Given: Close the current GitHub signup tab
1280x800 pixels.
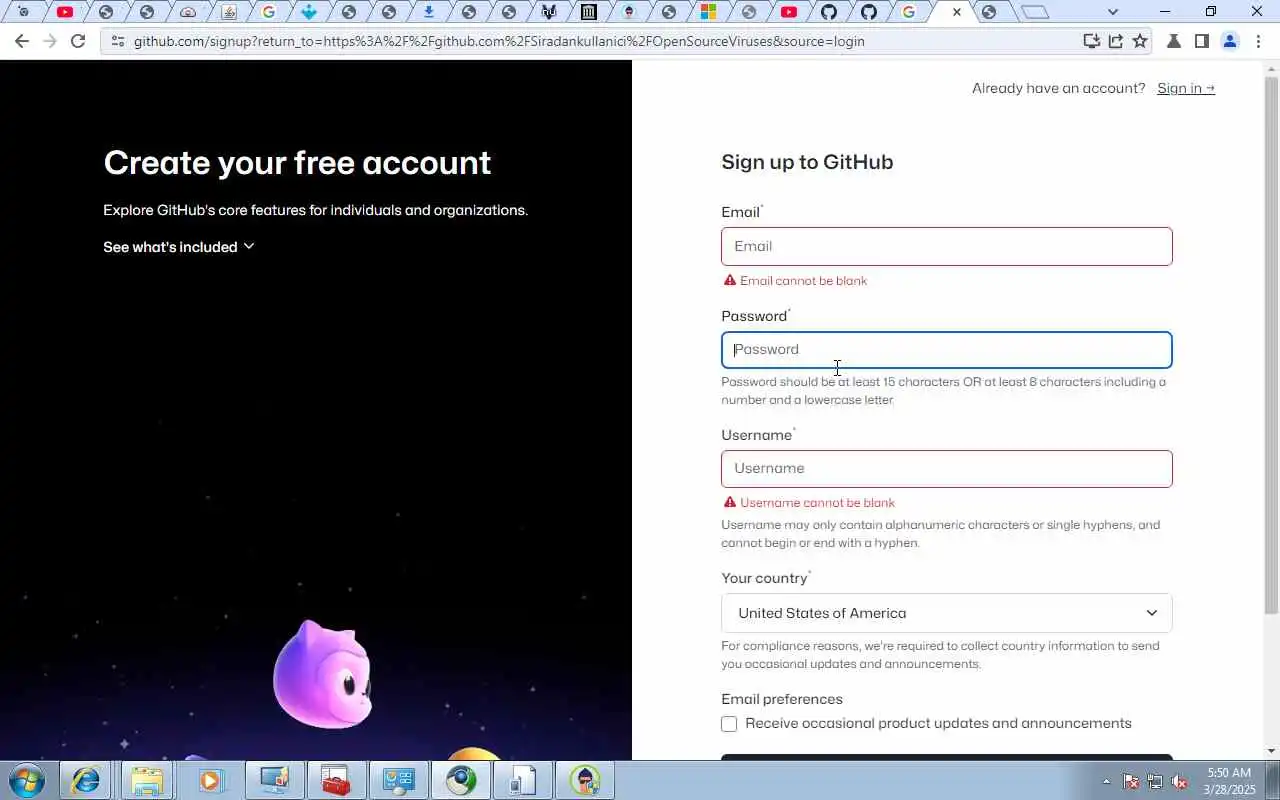Looking at the screenshot, I should tap(957, 12).
